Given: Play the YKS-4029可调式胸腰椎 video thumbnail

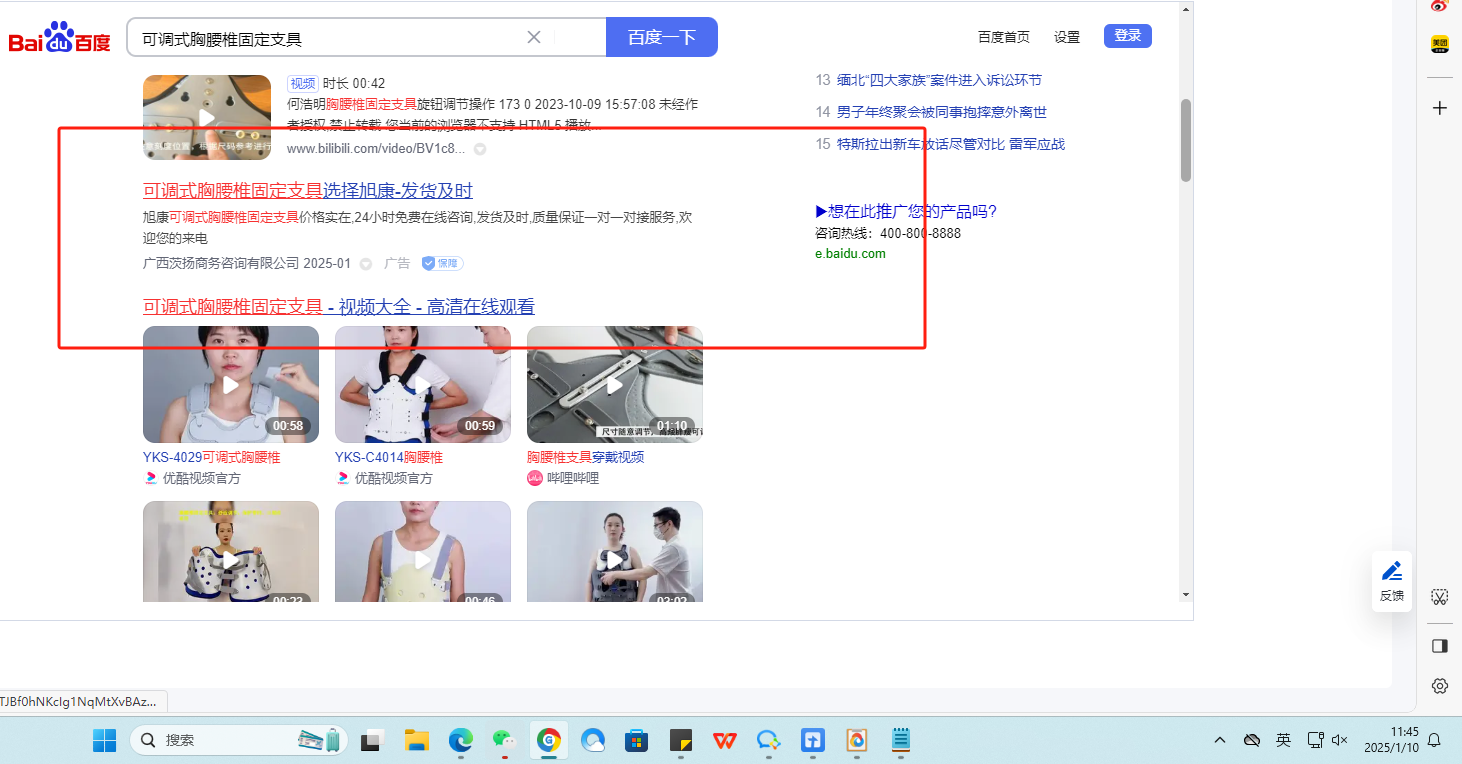Looking at the screenshot, I should [231, 385].
